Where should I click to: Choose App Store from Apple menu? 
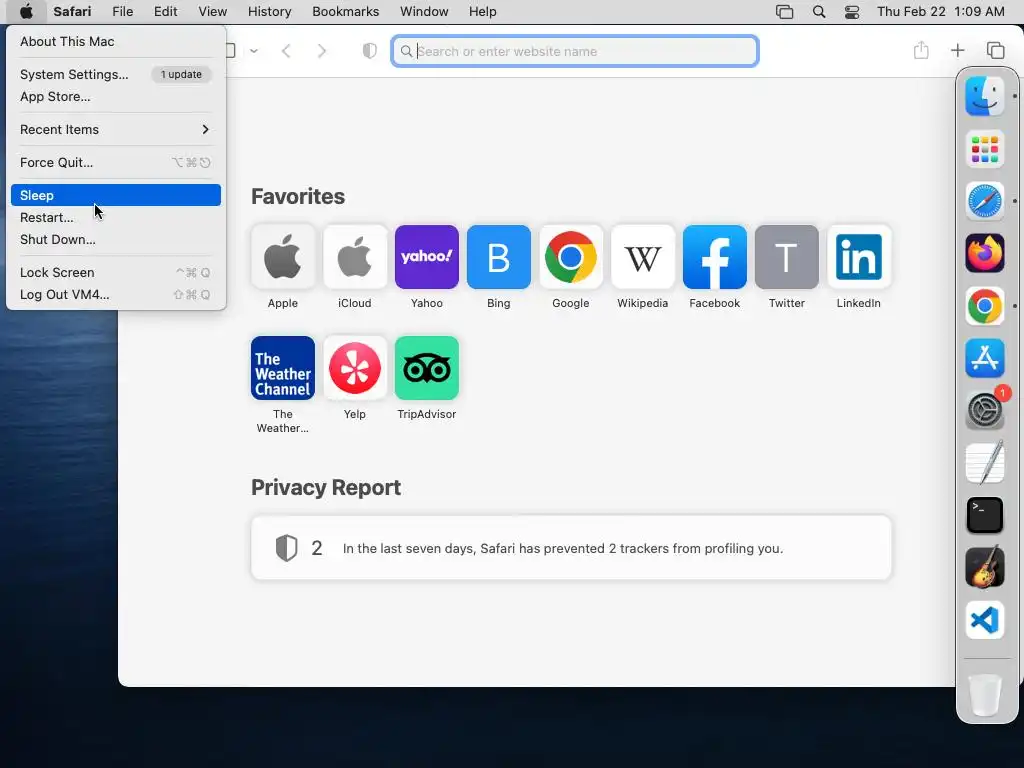116,97
